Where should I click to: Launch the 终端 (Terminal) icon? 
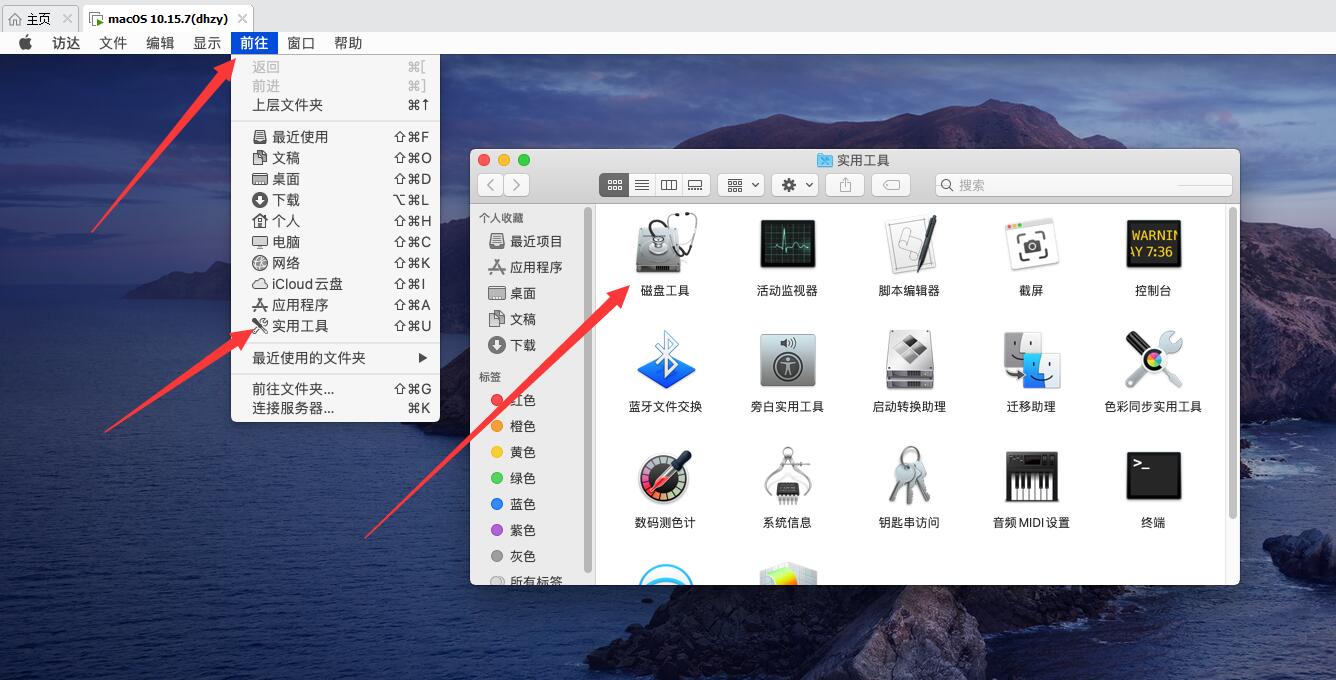[x=1153, y=477]
